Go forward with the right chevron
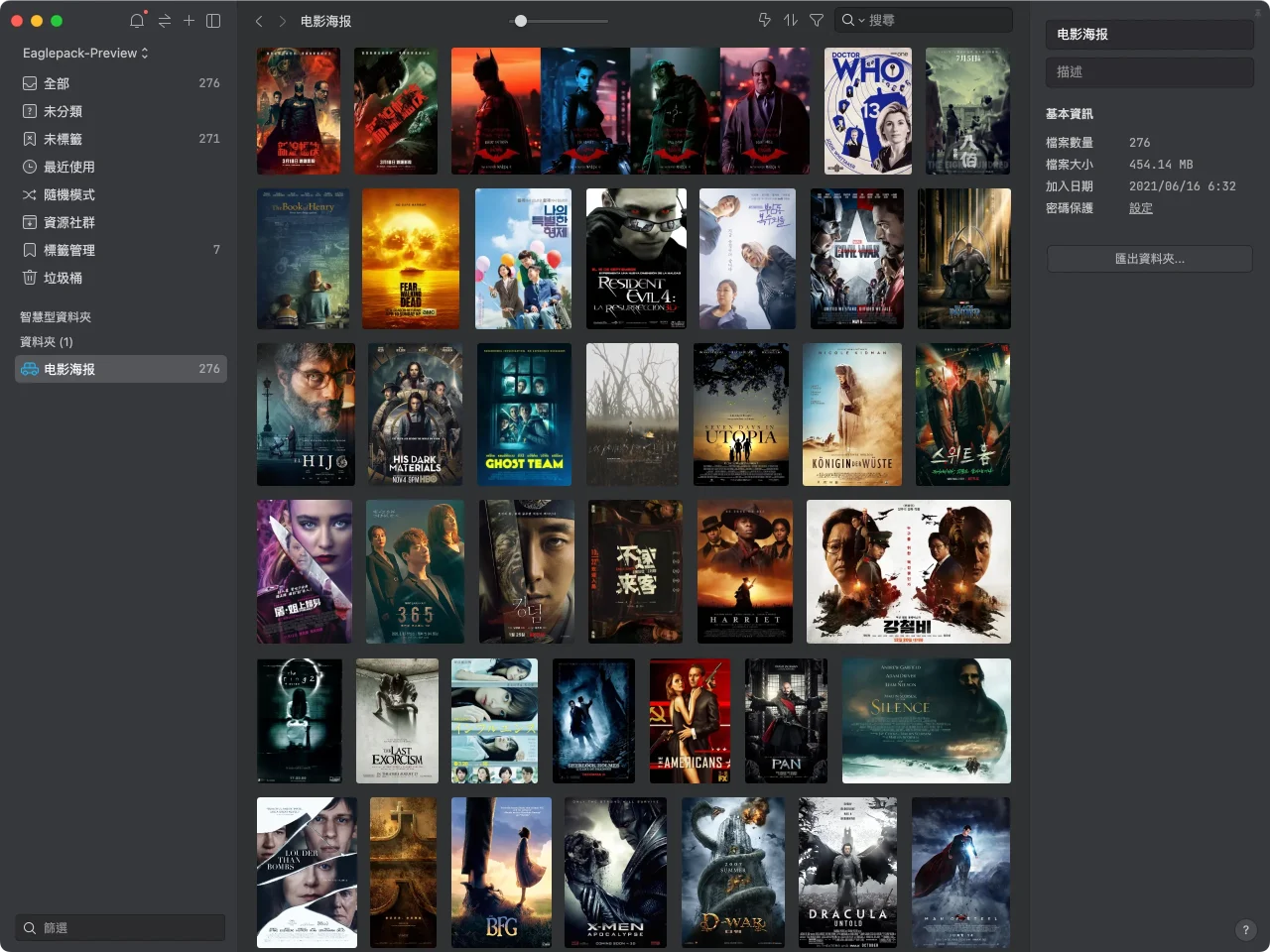 click(x=283, y=21)
